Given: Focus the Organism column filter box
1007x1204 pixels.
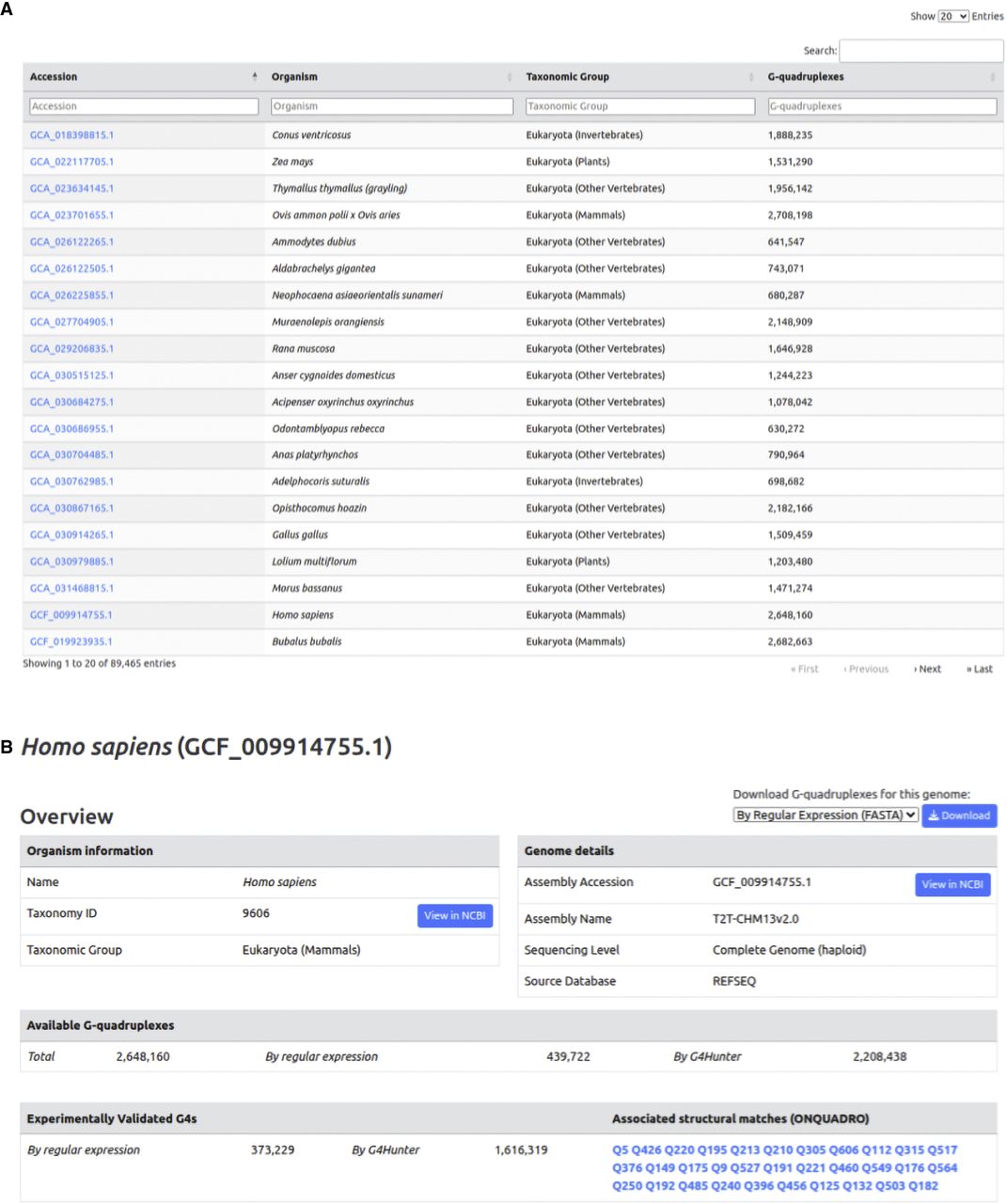Looking at the screenshot, I should click(x=392, y=107).
